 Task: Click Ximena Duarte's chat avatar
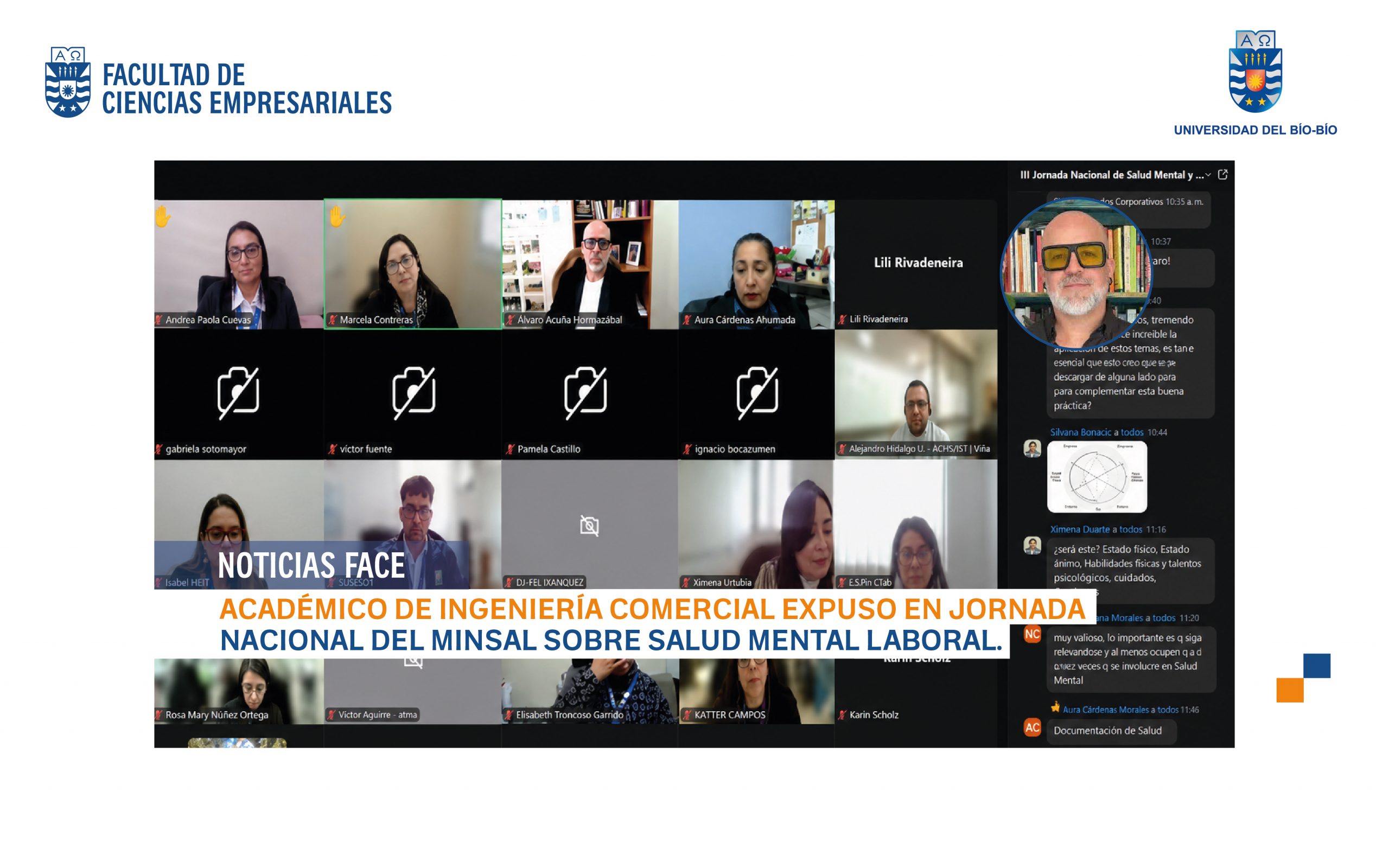[1033, 545]
